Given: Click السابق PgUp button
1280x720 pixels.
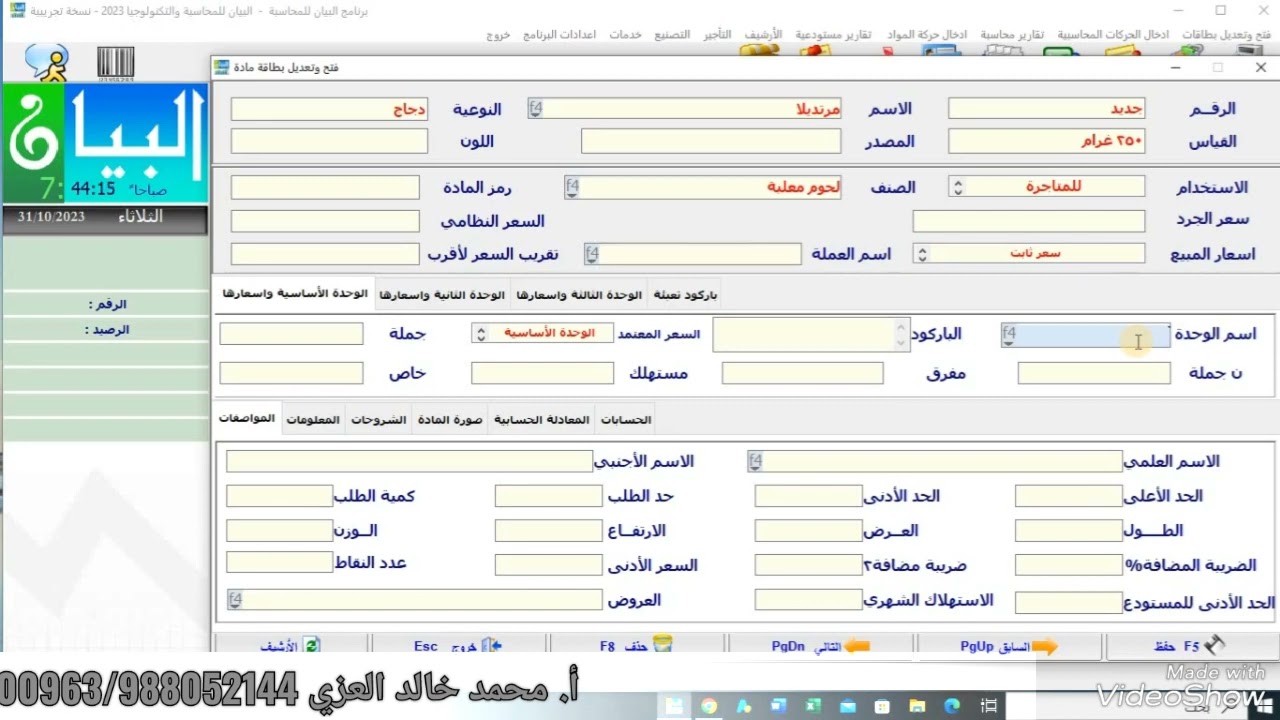Looking at the screenshot, I should pyautogui.click(x=1009, y=646).
